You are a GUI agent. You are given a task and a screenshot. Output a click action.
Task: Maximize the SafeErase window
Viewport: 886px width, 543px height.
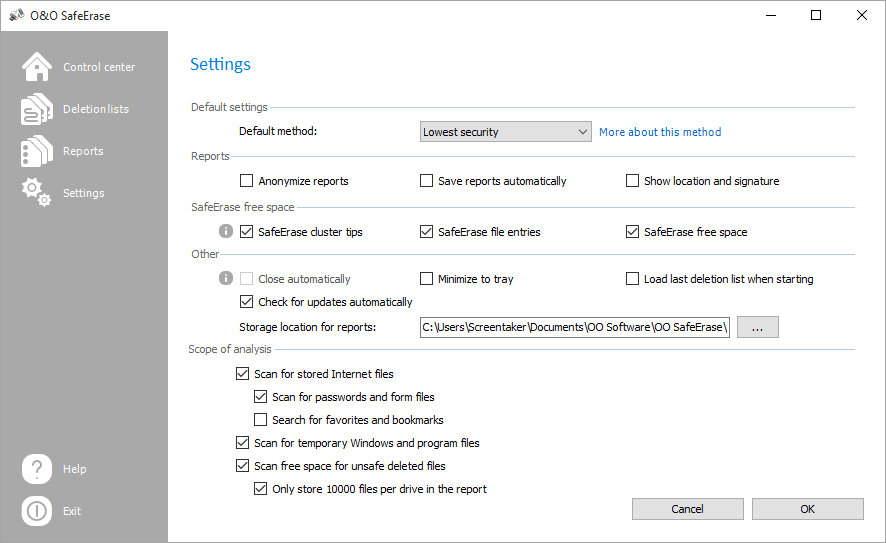pos(816,15)
